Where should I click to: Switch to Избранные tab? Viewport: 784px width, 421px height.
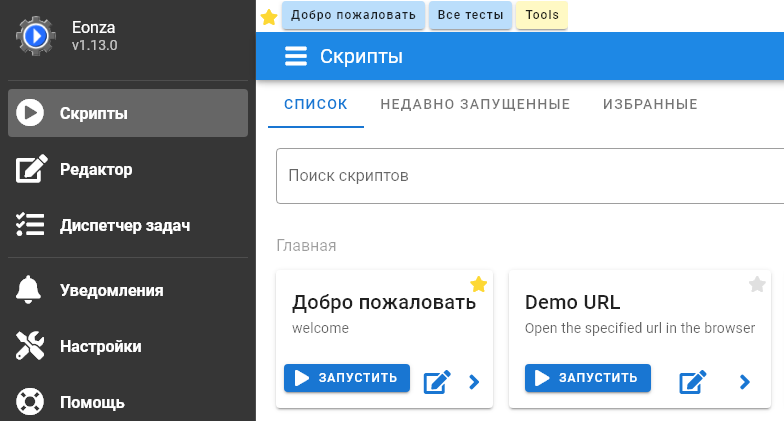click(x=650, y=104)
